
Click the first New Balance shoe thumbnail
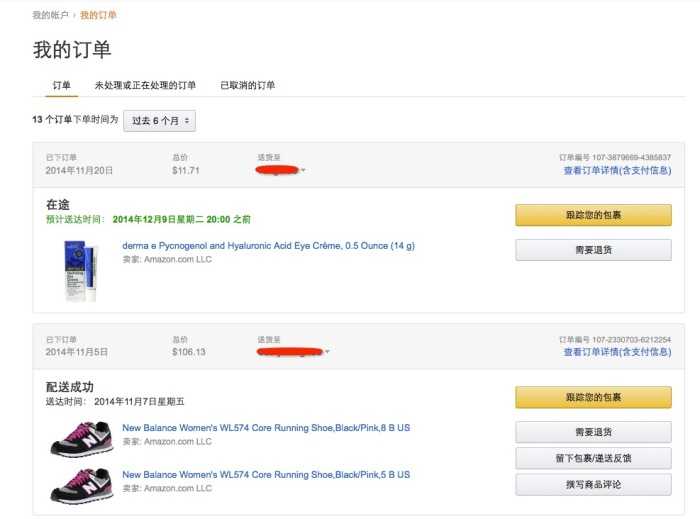80,437
